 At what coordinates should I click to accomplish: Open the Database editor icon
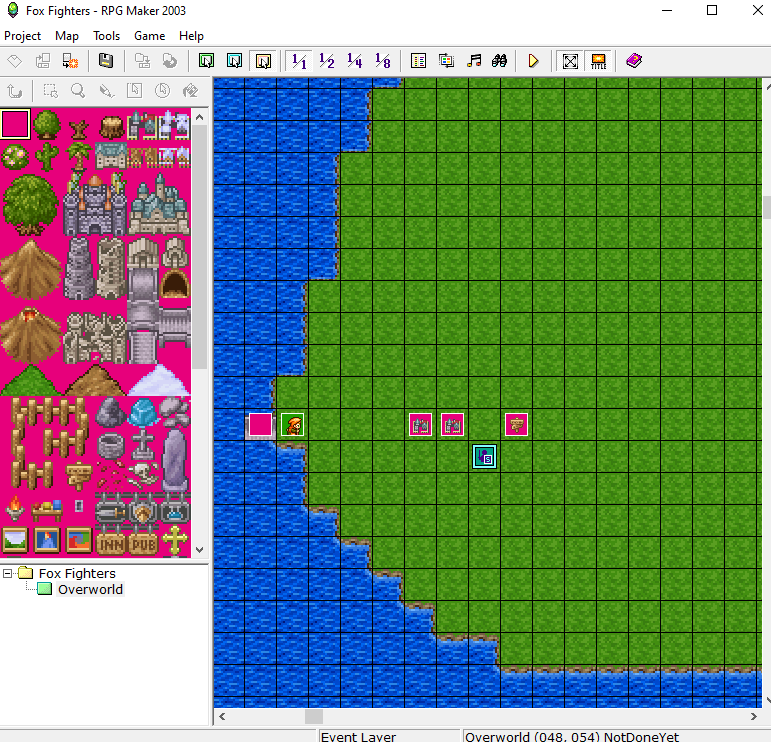(418, 61)
